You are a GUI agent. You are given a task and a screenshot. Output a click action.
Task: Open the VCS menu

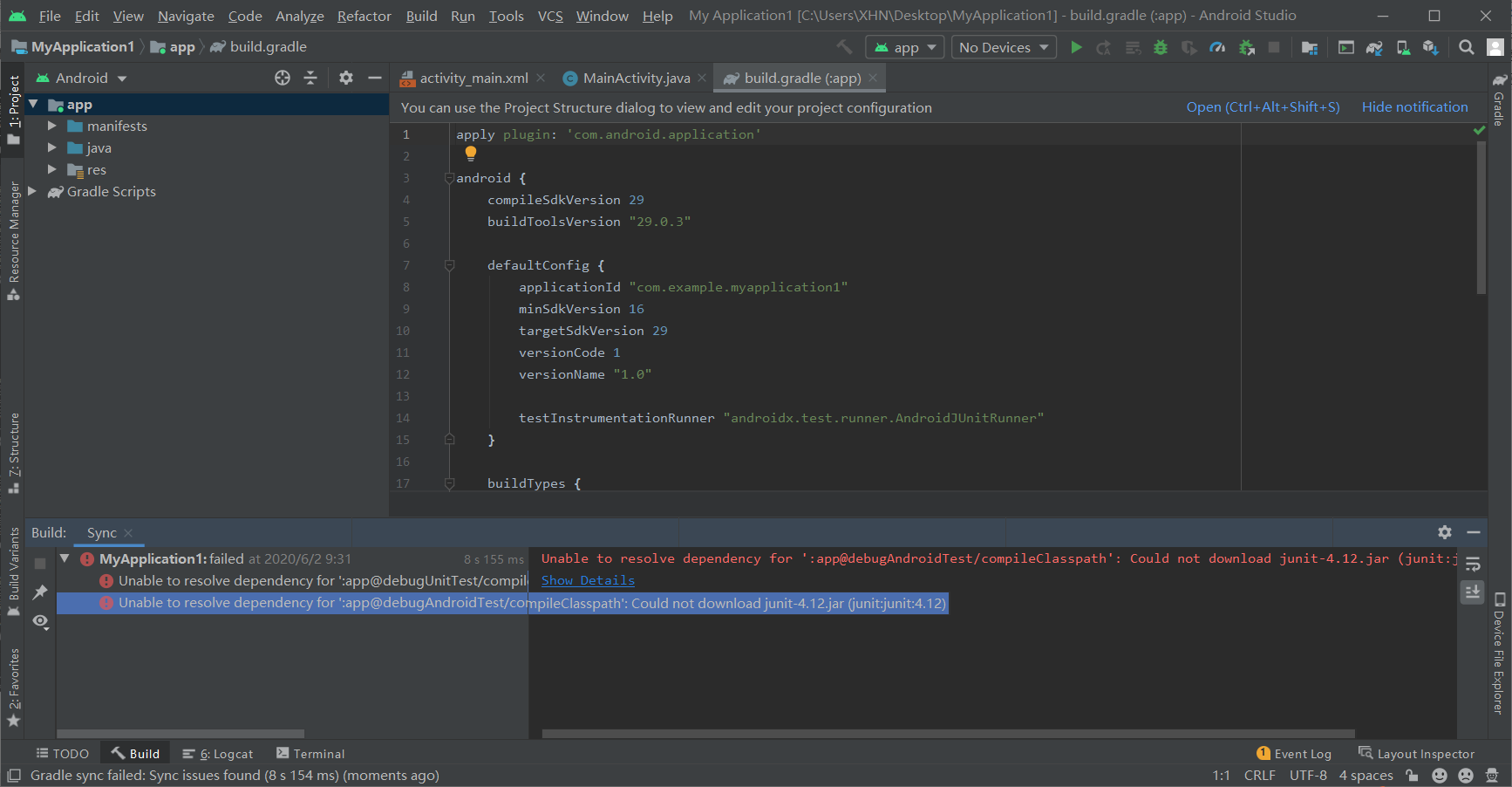point(550,16)
